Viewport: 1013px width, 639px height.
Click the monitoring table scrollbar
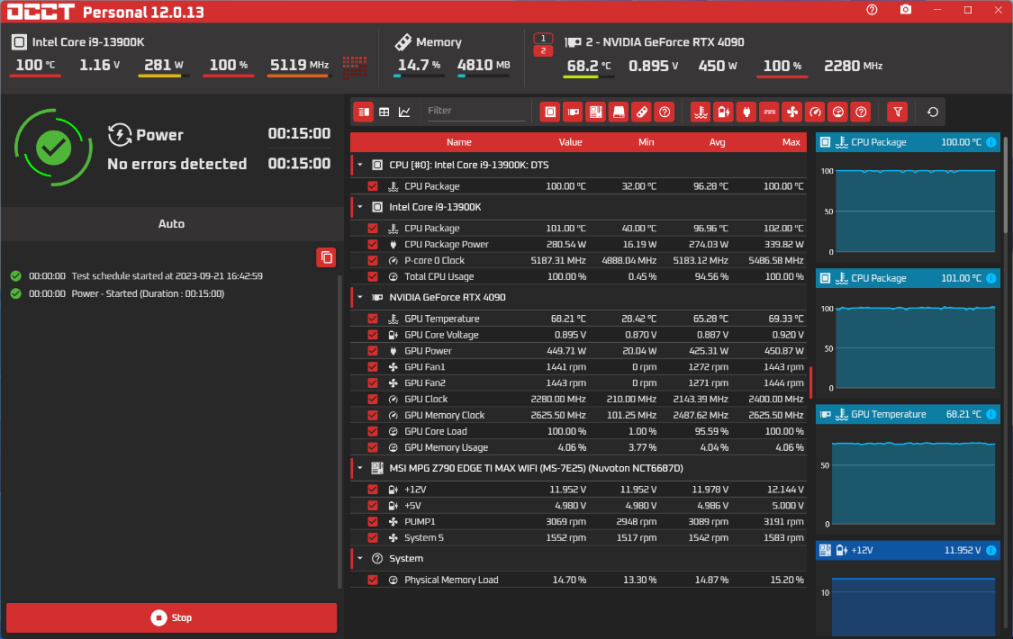point(811,382)
